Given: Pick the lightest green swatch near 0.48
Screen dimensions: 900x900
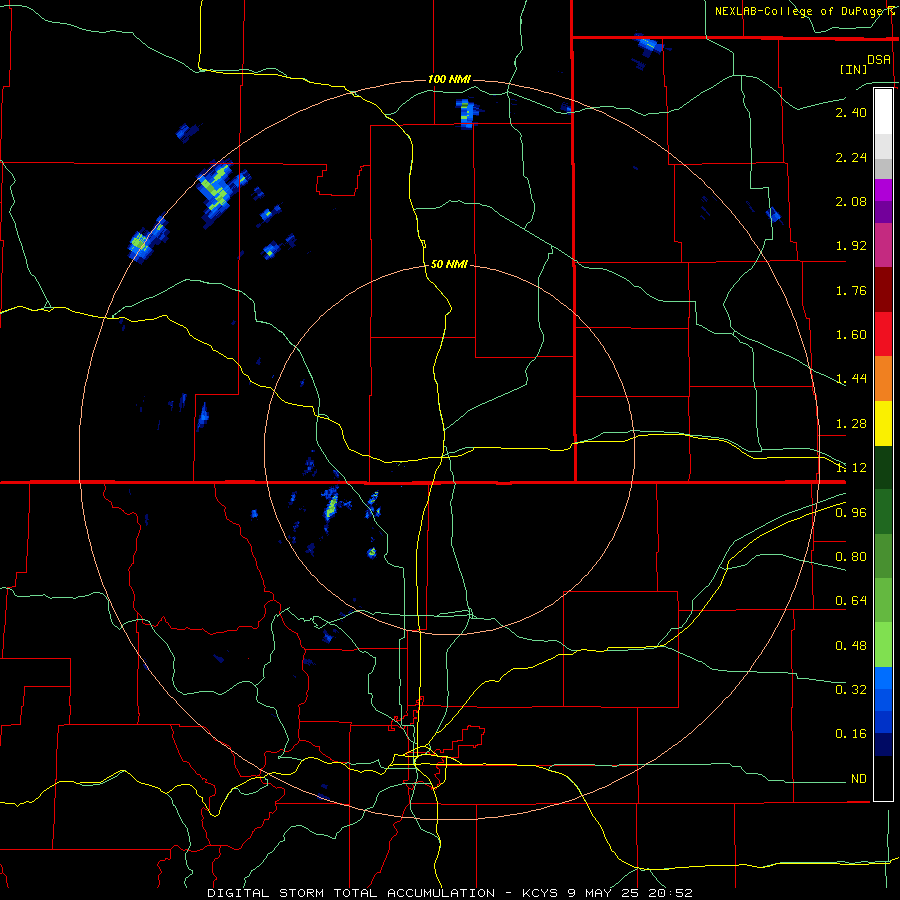Looking at the screenshot, I should click(883, 645).
